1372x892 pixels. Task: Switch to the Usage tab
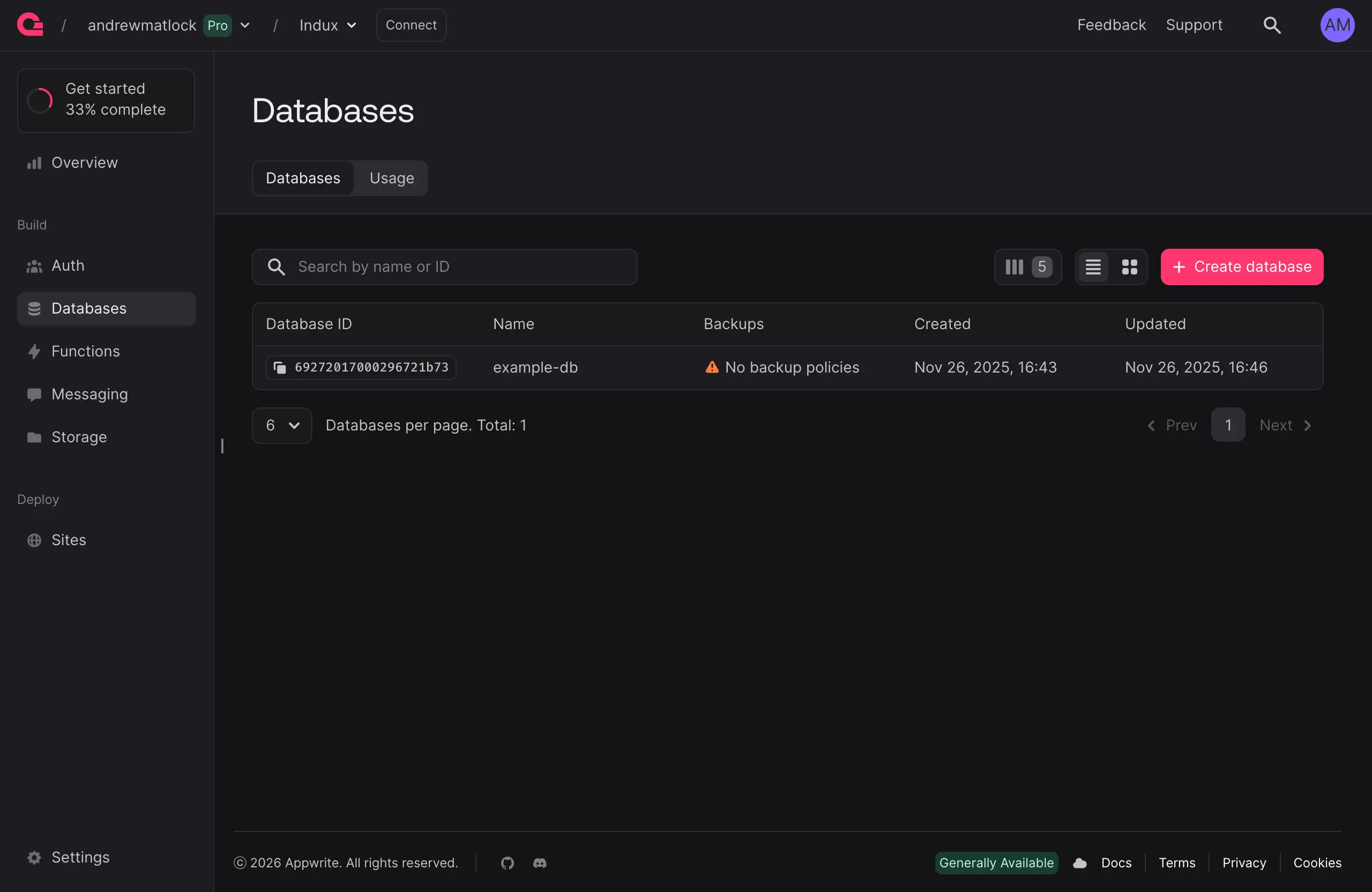391,178
